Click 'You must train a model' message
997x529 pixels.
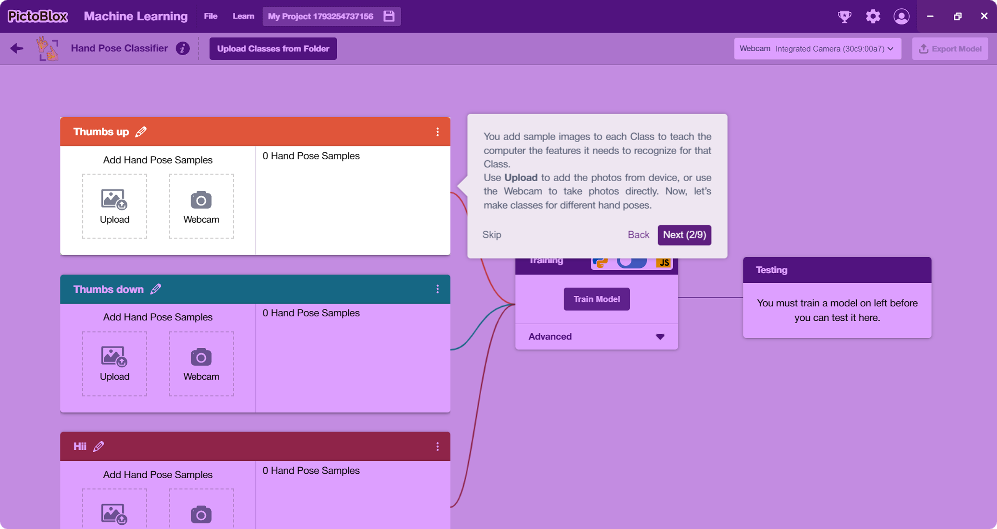[837, 310]
